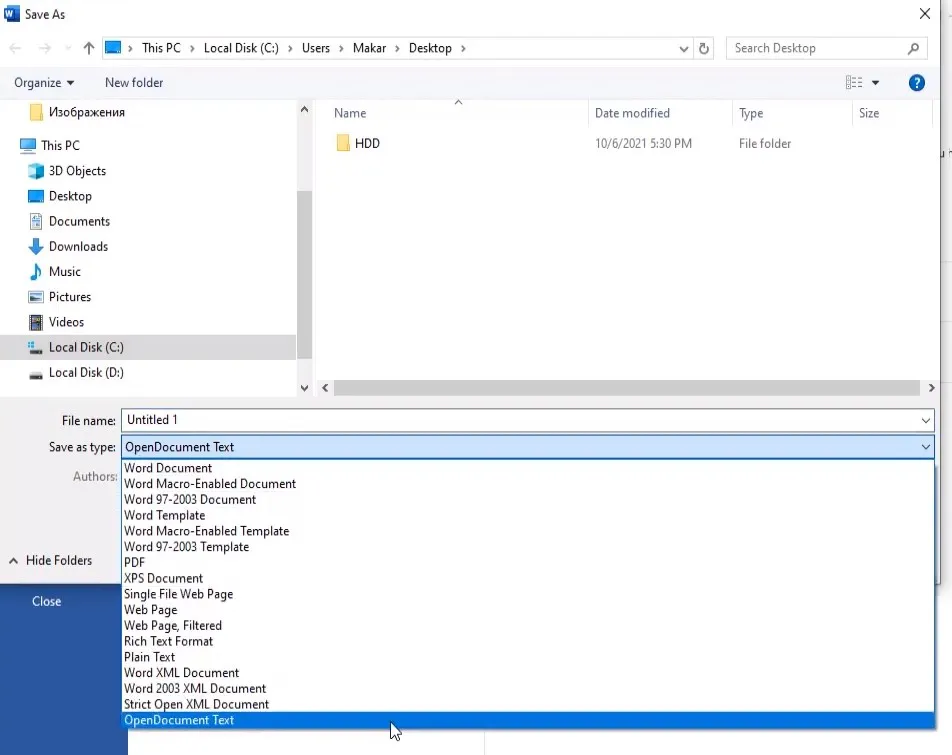The image size is (952, 755).
Task: Expand the Organize dropdown menu
Action: (44, 83)
